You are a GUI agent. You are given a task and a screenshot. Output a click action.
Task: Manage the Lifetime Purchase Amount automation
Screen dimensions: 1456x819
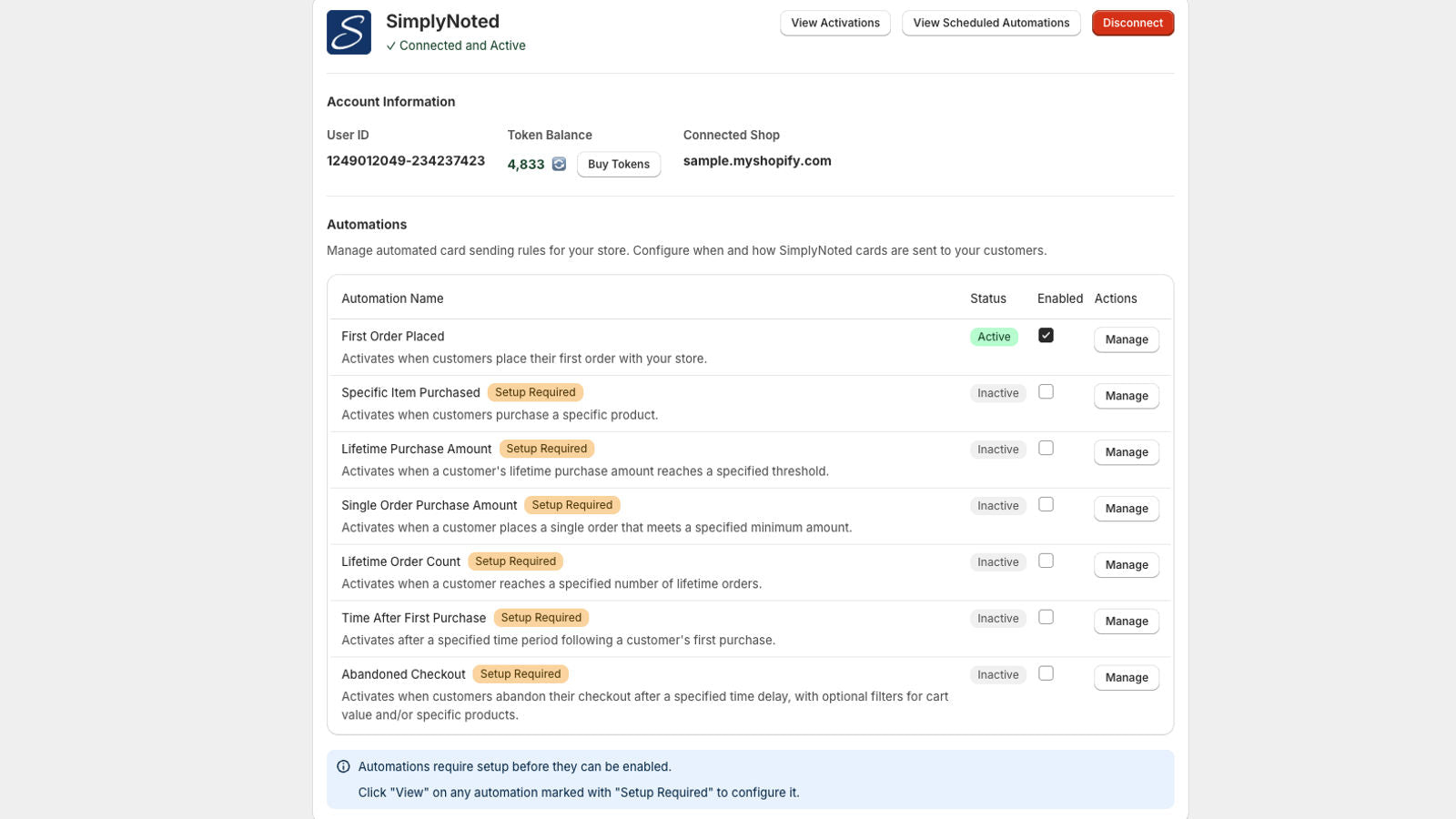coord(1126,452)
